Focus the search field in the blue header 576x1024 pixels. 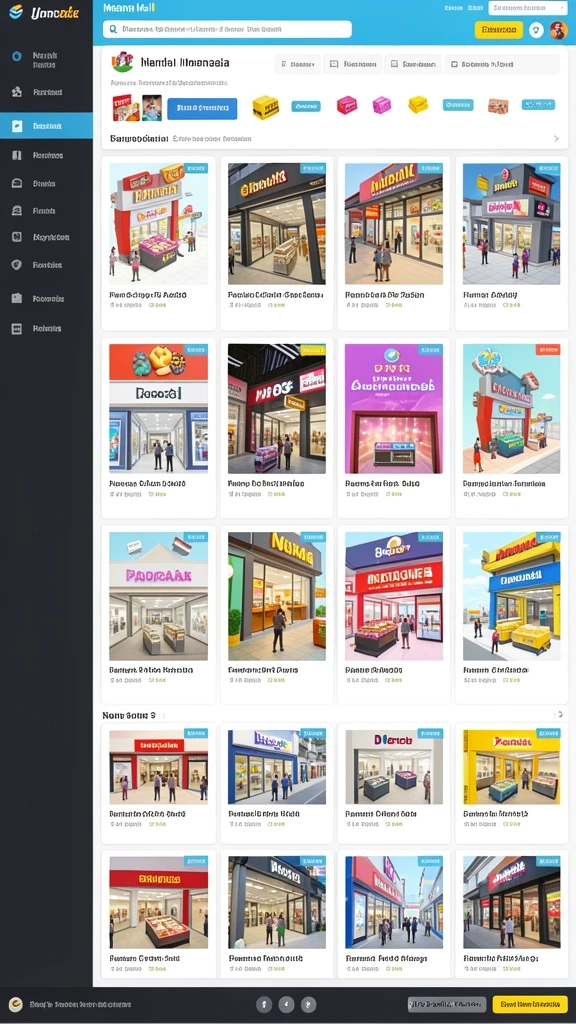(x=227, y=29)
